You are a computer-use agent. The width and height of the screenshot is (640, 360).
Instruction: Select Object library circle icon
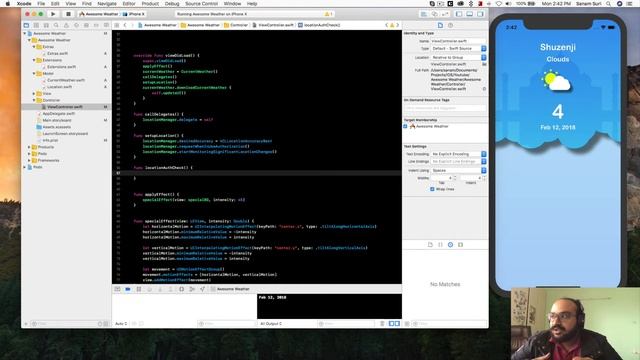(x=450, y=244)
